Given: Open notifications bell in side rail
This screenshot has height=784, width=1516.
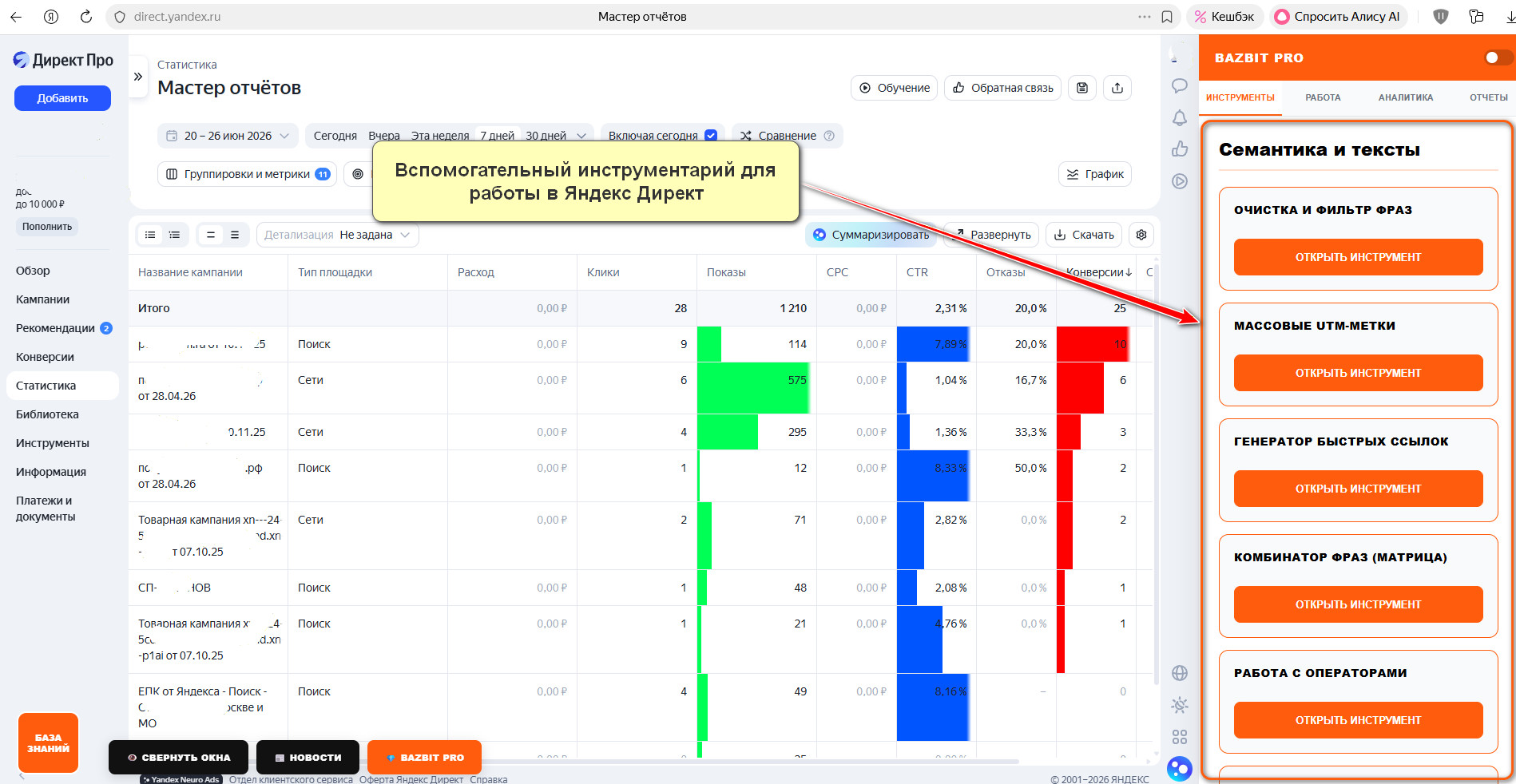Looking at the screenshot, I should click(1179, 118).
